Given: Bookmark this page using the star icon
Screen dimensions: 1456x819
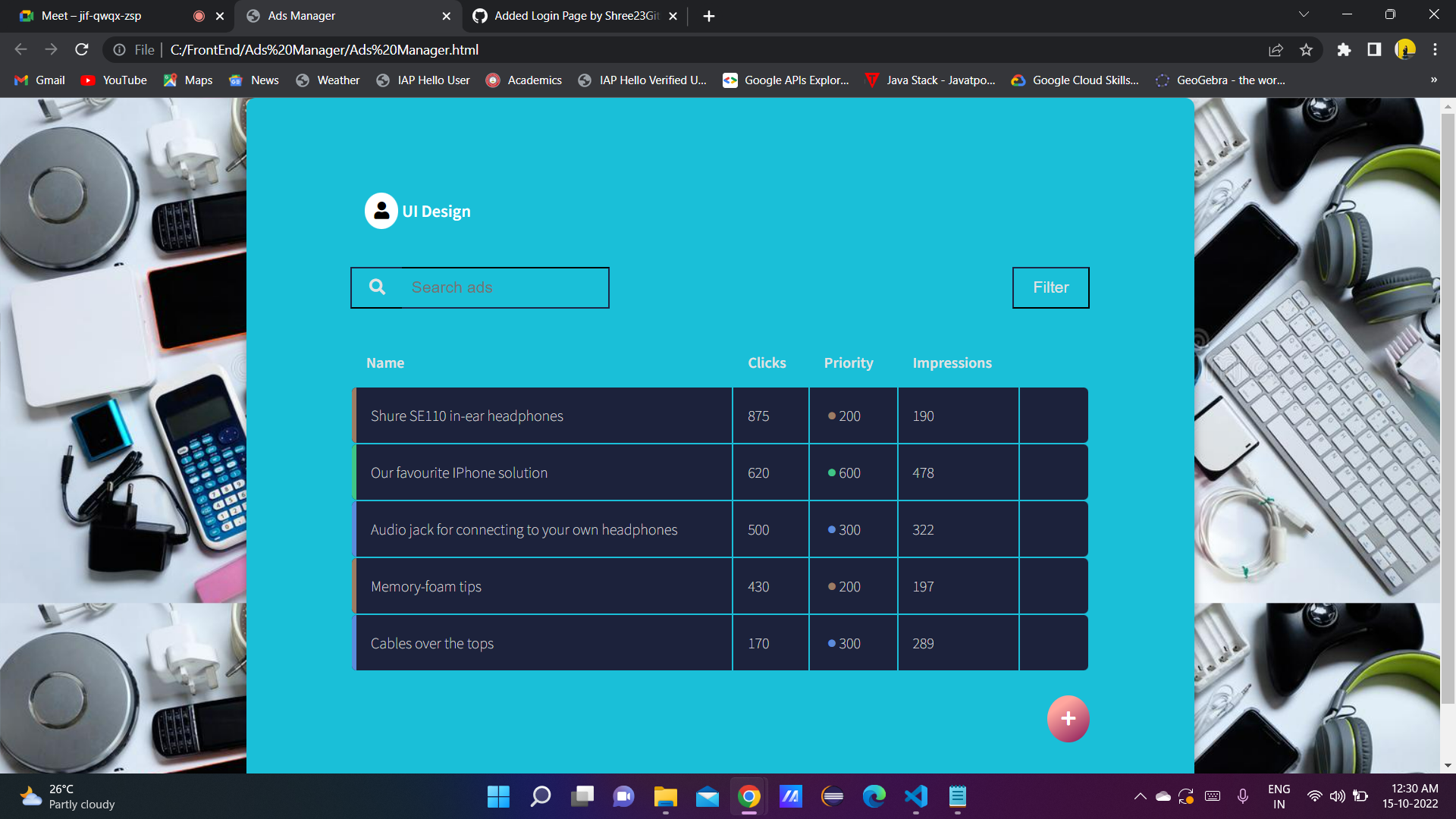Looking at the screenshot, I should coord(1307,49).
